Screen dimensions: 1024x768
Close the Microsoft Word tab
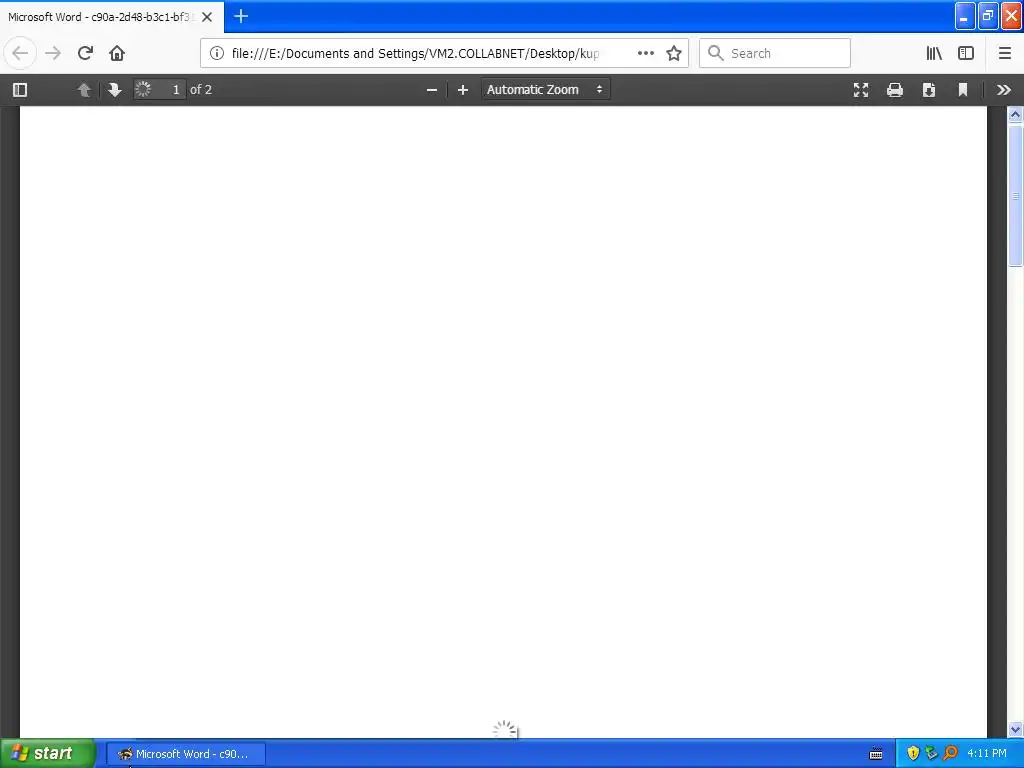click(207, 17)
